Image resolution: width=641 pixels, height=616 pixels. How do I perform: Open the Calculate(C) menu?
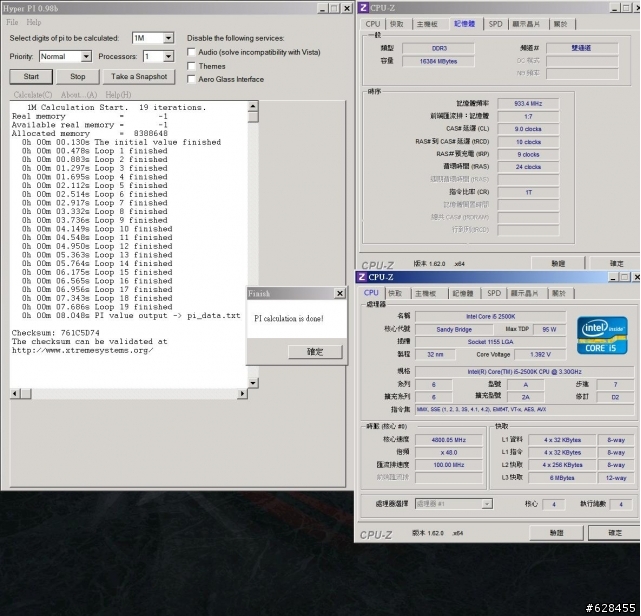tap(33, 94)
